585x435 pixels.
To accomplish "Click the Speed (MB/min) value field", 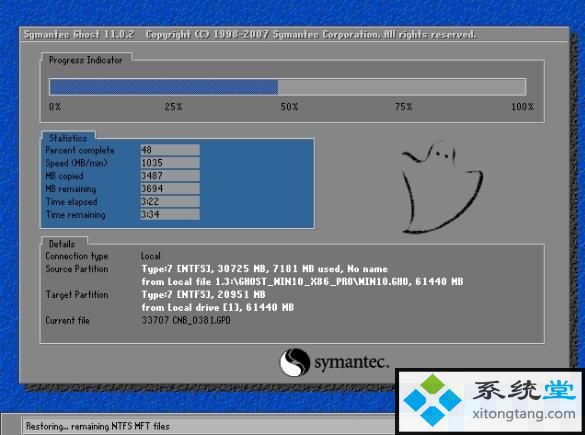I will (170, 163).
